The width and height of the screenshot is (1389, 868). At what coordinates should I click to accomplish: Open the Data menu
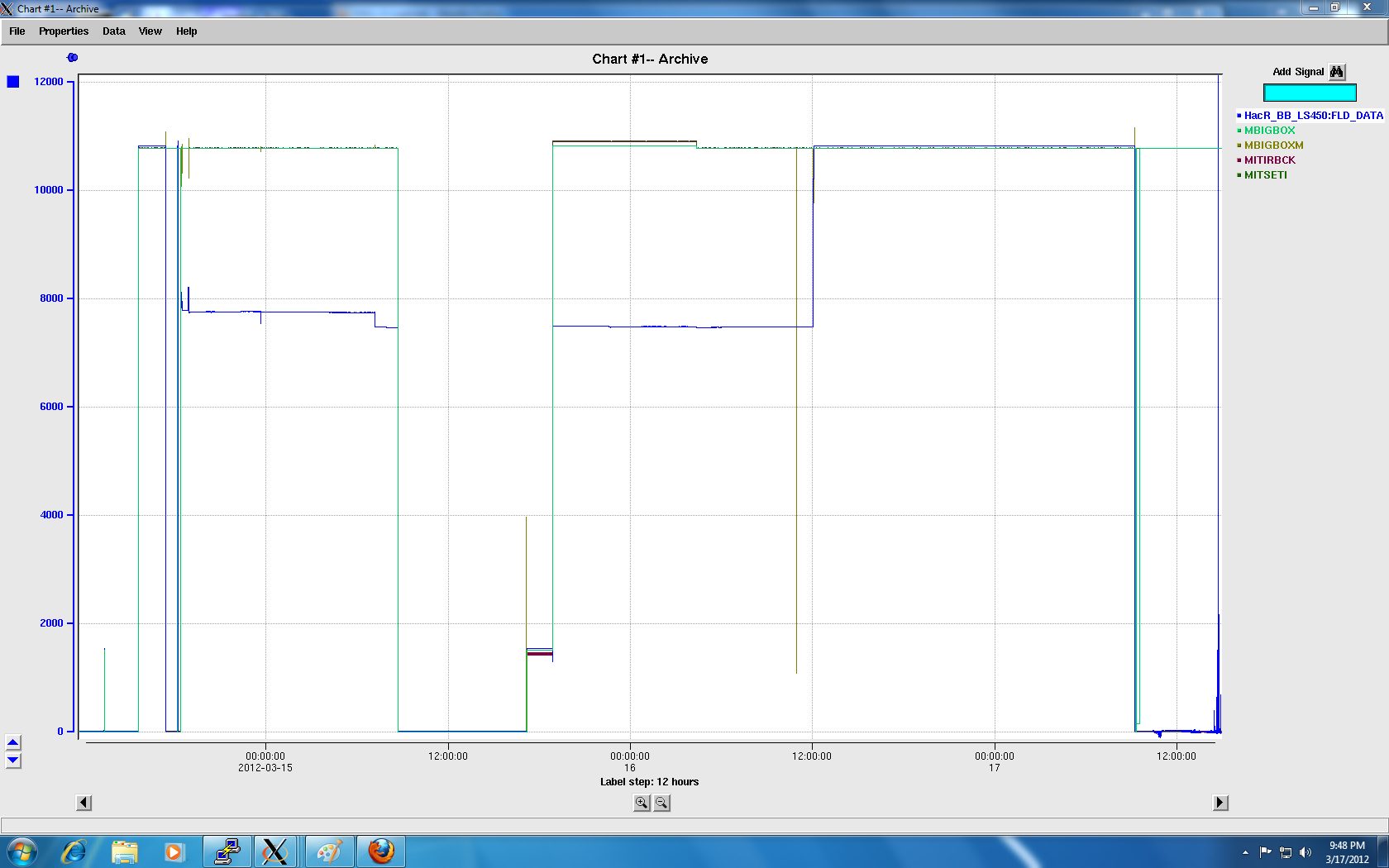coord(114,31)
